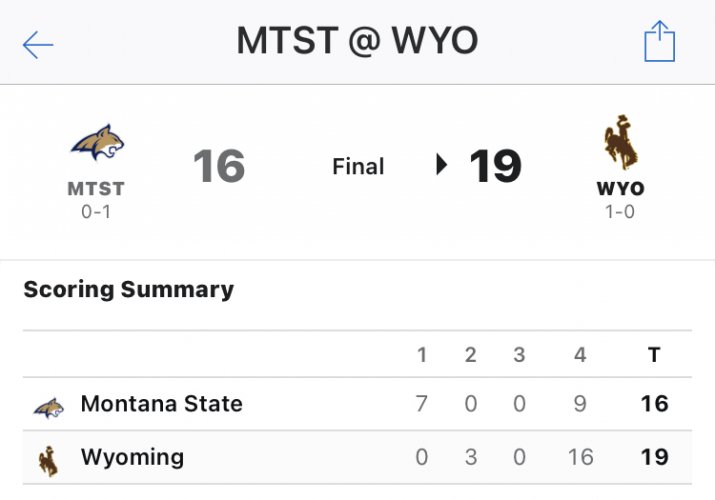Image resolution: width=715 pixels, height=500 pixels.
Task: Tap the winner arrow indicator beside 19
Action: [441, 165]
